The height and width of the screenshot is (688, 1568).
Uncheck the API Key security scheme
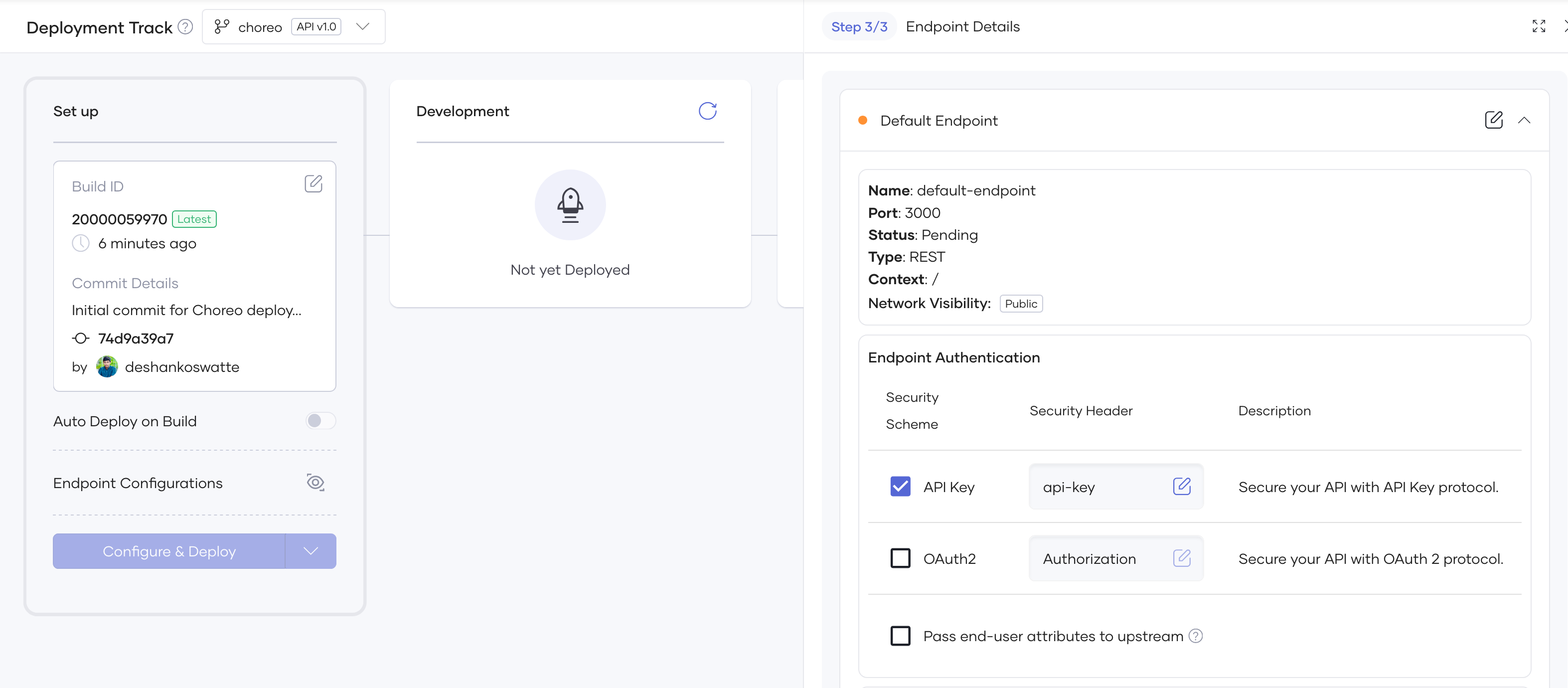(900, 487)
